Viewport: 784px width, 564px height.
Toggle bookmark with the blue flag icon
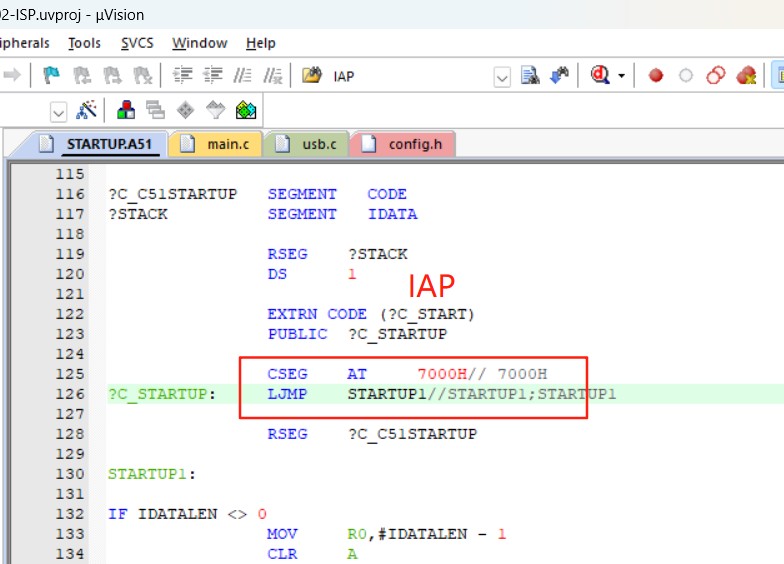pyautogui.click(x=51, y=76)
